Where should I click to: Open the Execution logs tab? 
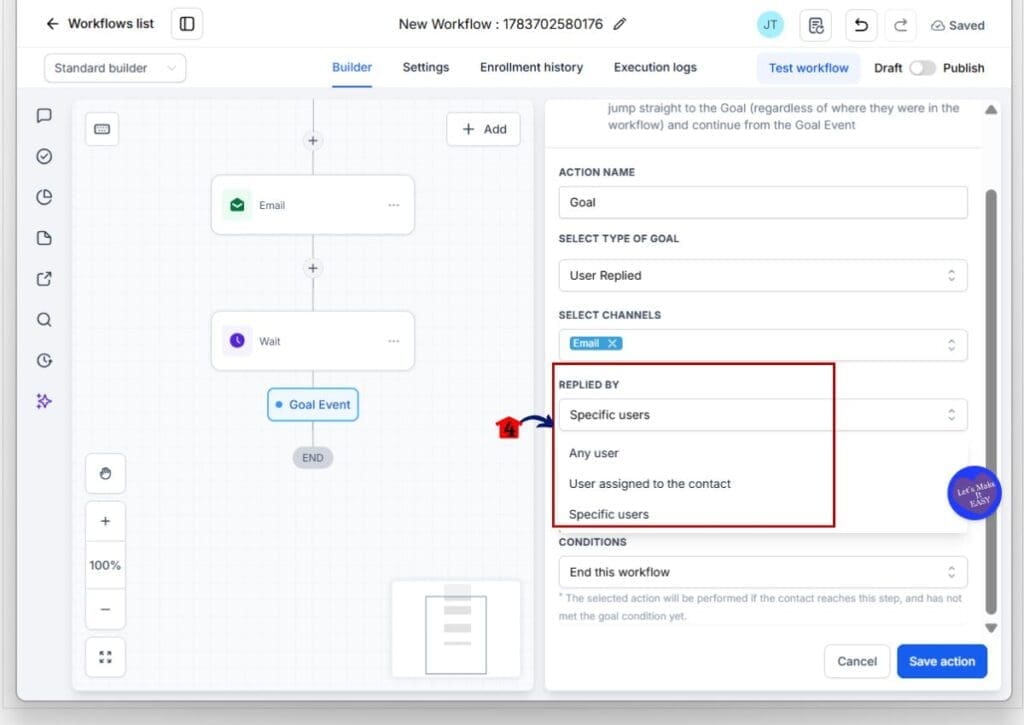tap(655, 67)
